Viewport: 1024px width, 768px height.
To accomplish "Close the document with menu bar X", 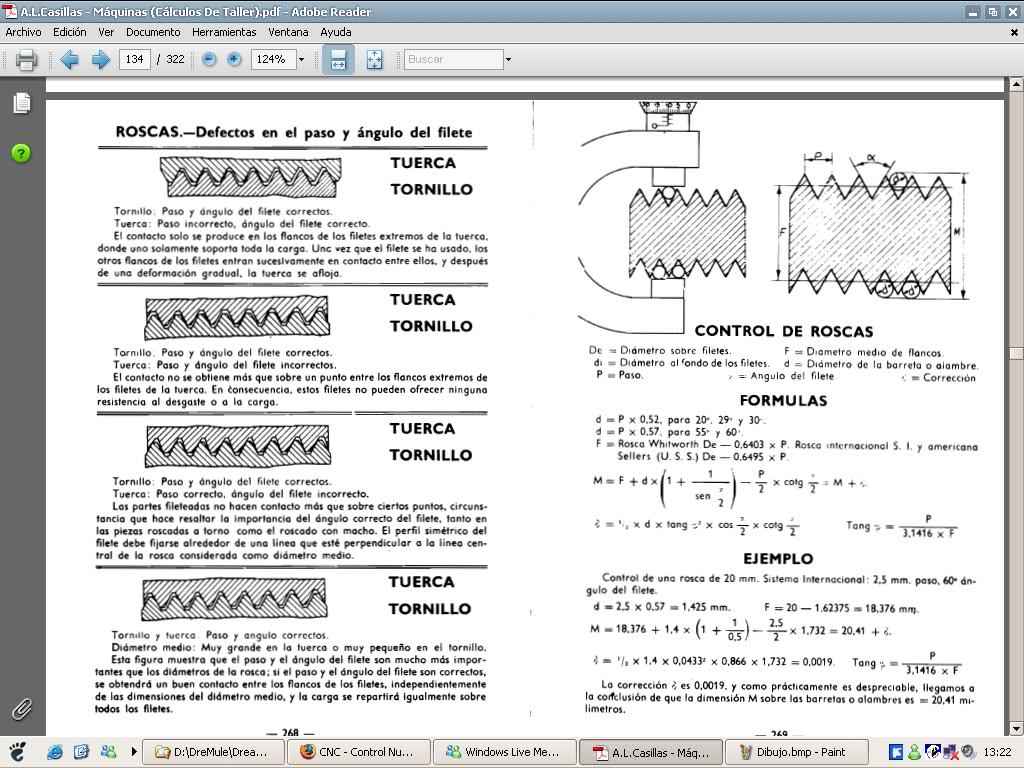I will tap(1014, 32).
